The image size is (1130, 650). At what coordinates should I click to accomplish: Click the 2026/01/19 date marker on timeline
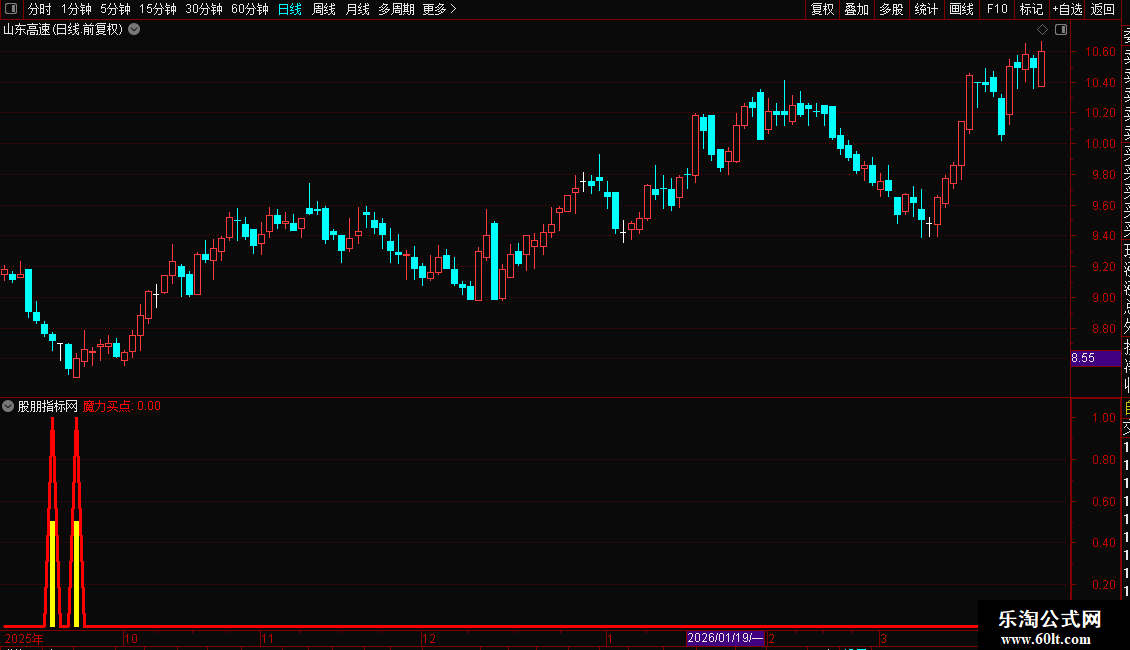tap(725, 638)
